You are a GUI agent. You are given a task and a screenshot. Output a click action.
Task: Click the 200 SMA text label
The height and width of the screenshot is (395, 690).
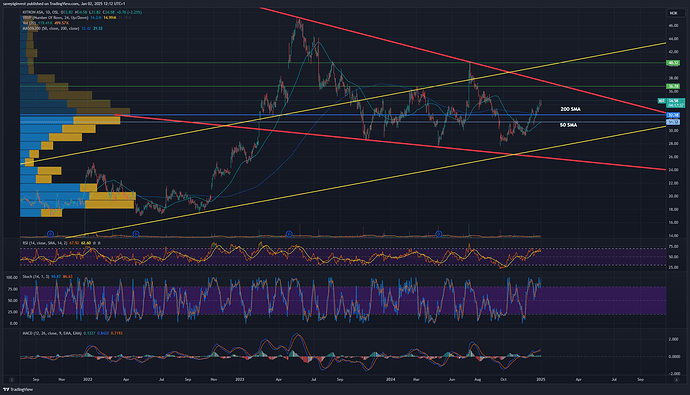(570, 109)
